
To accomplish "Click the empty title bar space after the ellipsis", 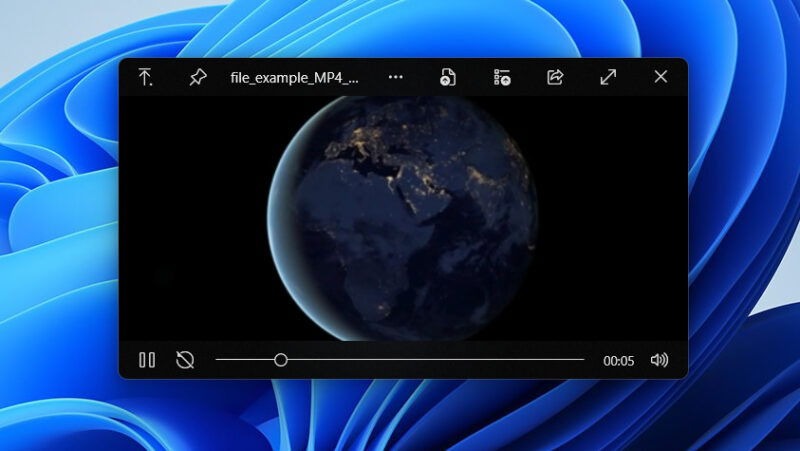I will [x=422, y=77].
